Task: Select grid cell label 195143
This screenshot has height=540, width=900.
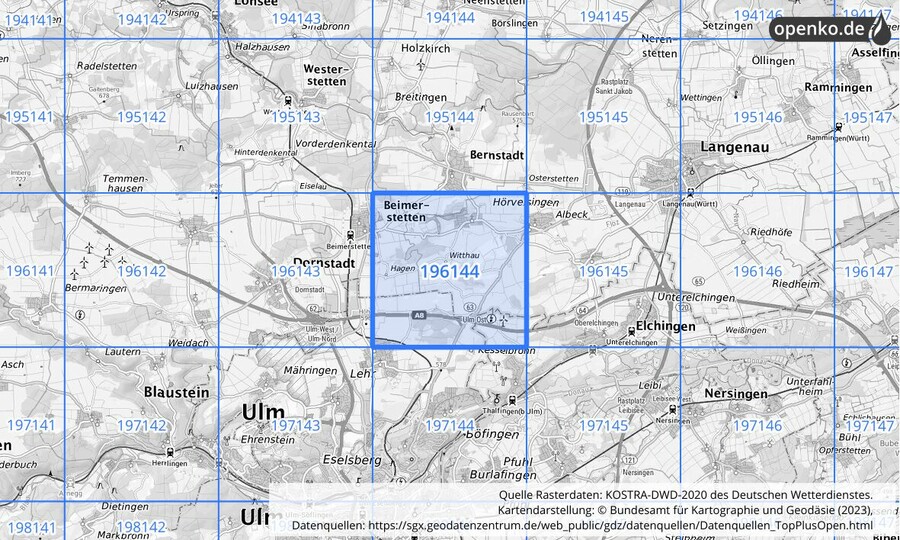Action: pos(296,117)
